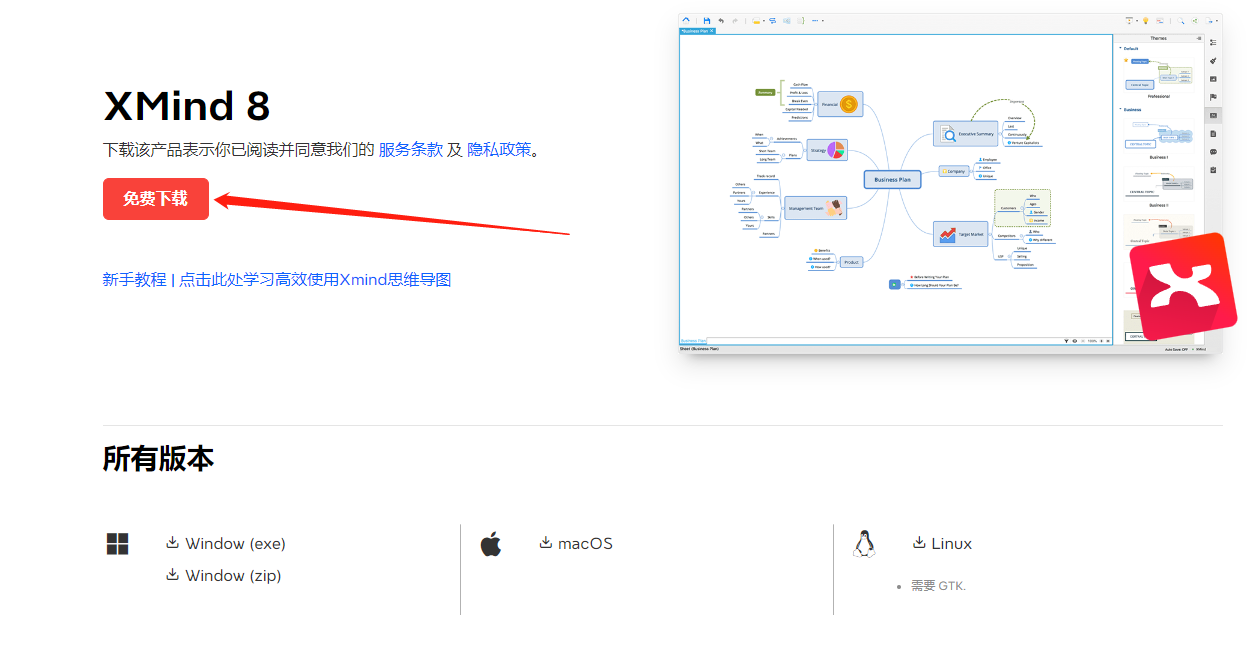The width and height of the screenshot is (1252, 672).
Task: Click the Linux penguin icon
Action: click(x=864, y=544)
